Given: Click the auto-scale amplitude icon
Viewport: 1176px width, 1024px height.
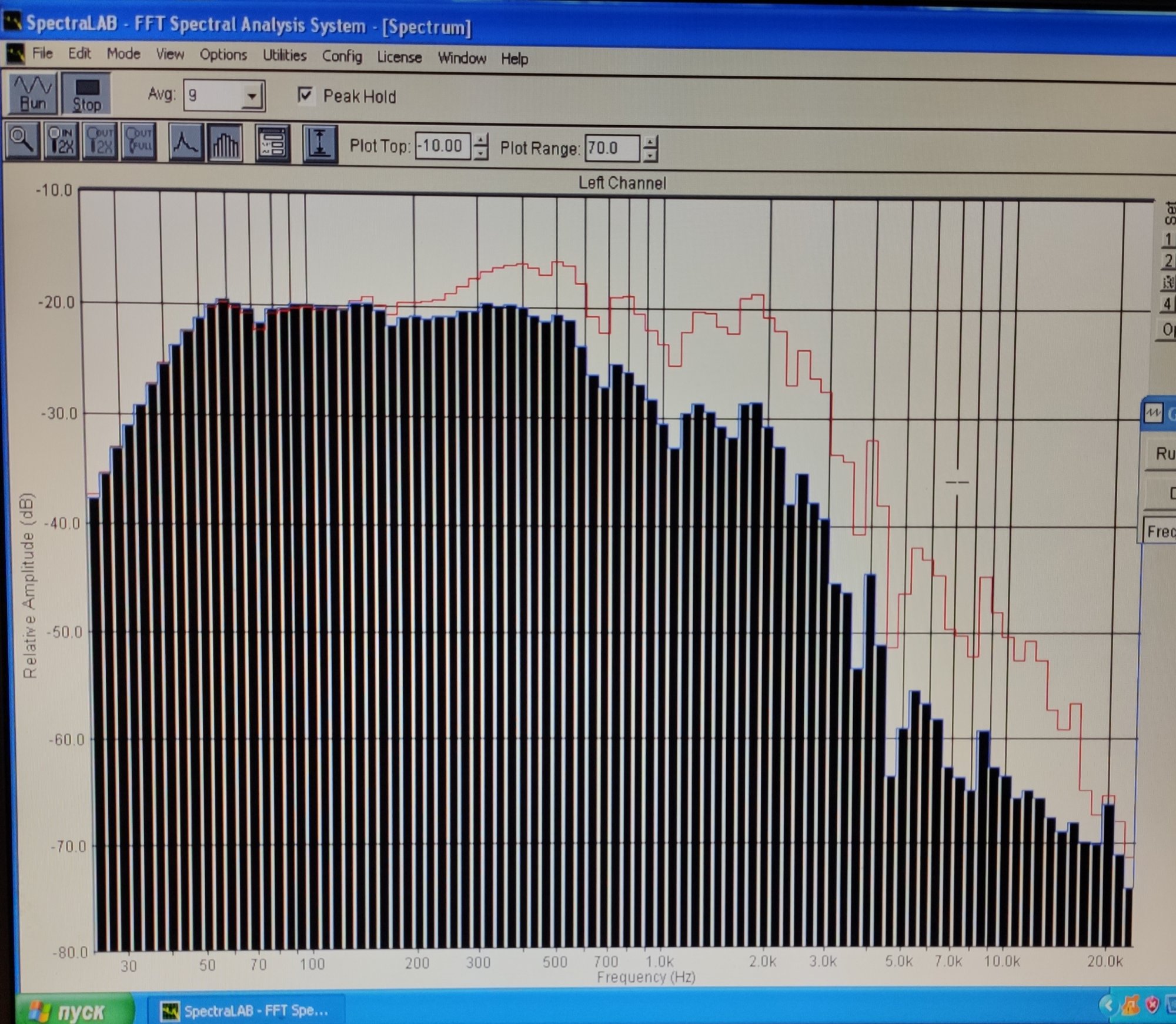Looking at the screenshot, I should point(320,144).
